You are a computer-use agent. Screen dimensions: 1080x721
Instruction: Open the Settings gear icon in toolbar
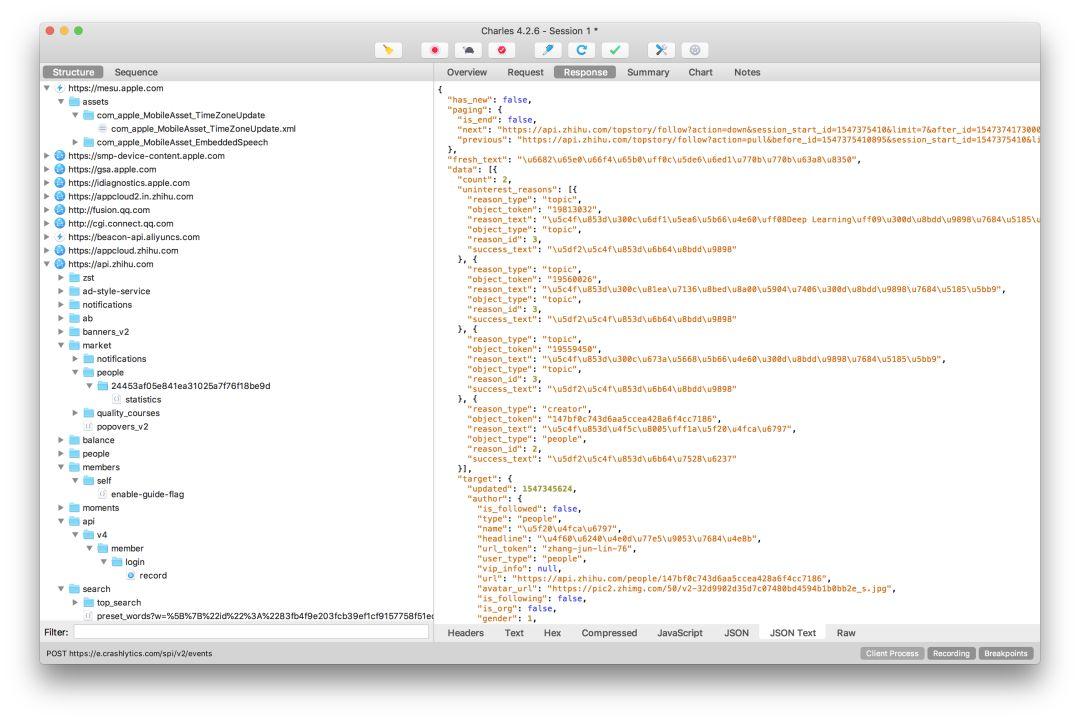[695, 50]
